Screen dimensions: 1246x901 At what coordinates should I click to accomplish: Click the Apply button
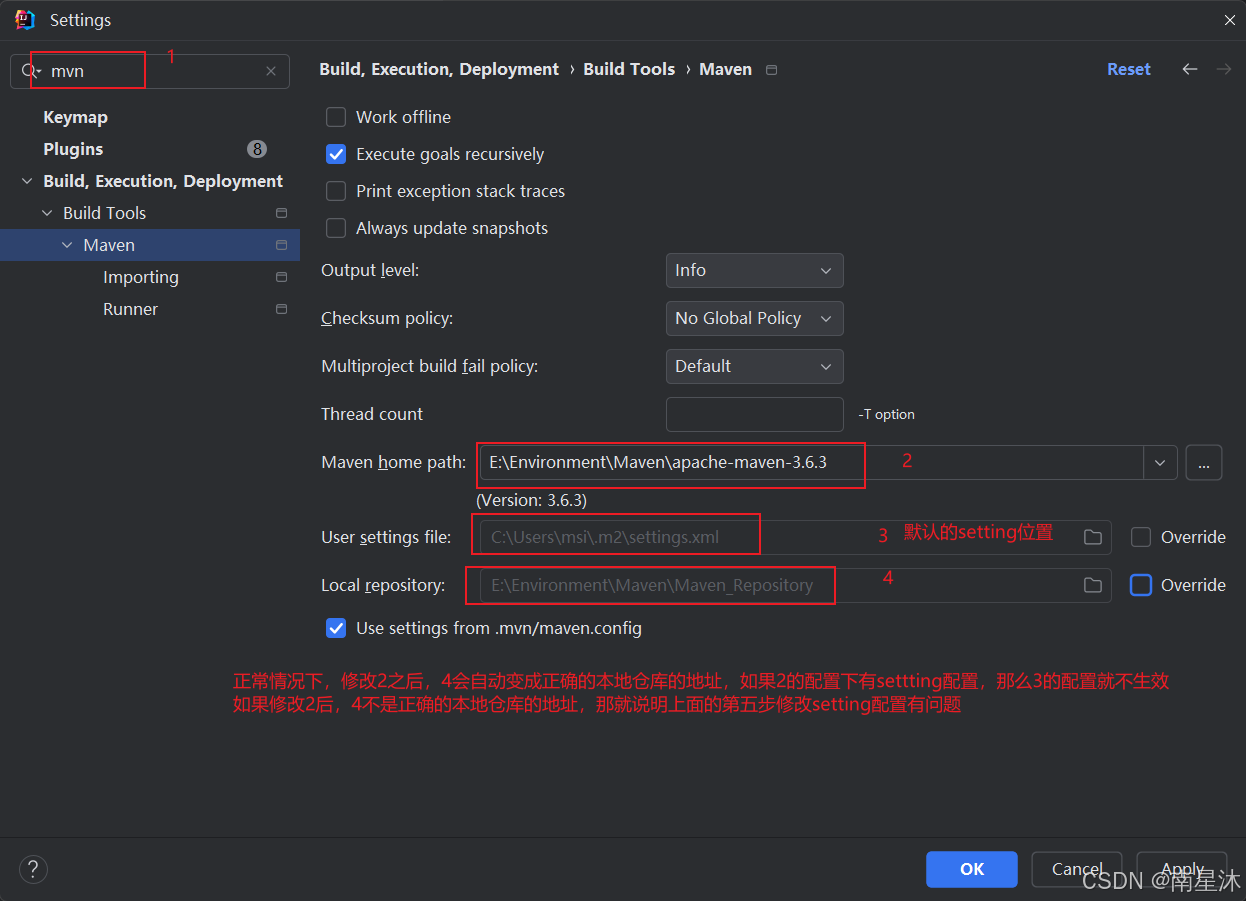pyautogui.click(x=1182, y=869)
